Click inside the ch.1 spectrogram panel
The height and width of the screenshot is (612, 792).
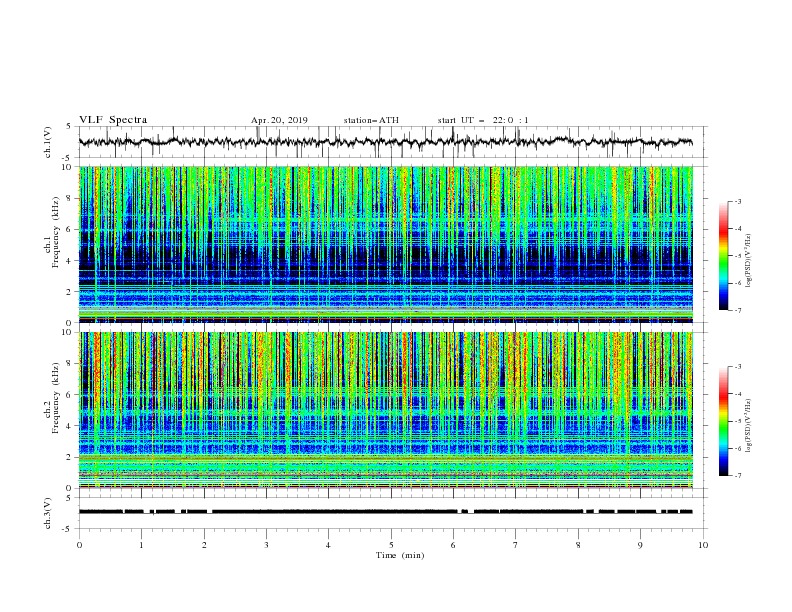pos(385,244)
